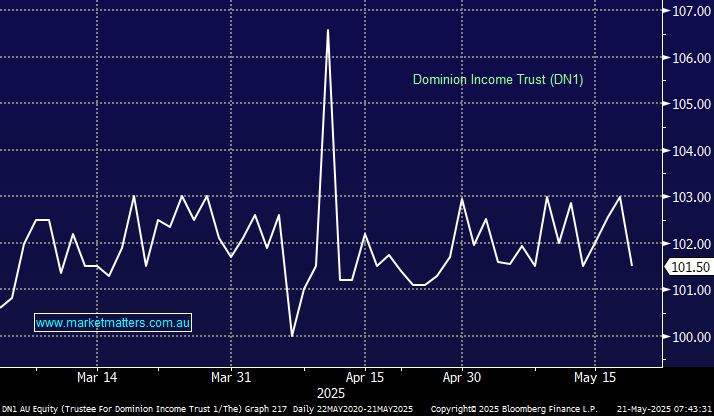714x416 pixels.
Task: Select the 102.00 axis value
Action: tap(692, 244)
